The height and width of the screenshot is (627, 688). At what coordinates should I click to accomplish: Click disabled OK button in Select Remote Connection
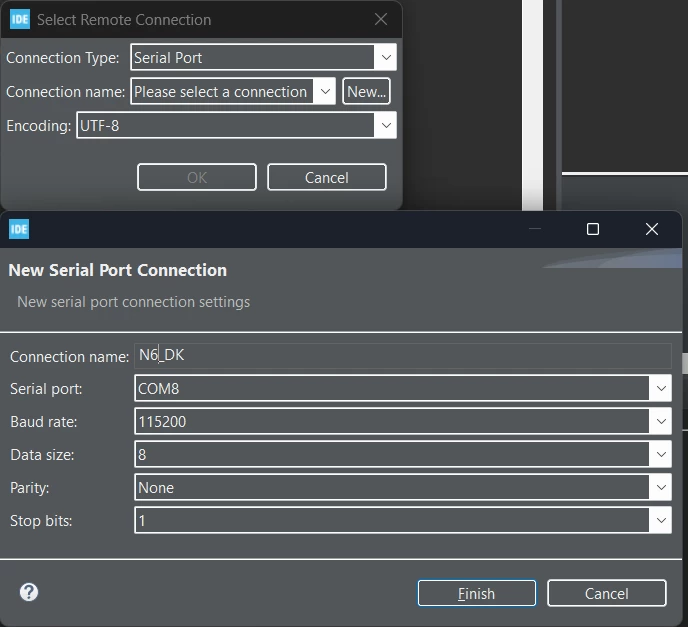(x=197, y=177)
